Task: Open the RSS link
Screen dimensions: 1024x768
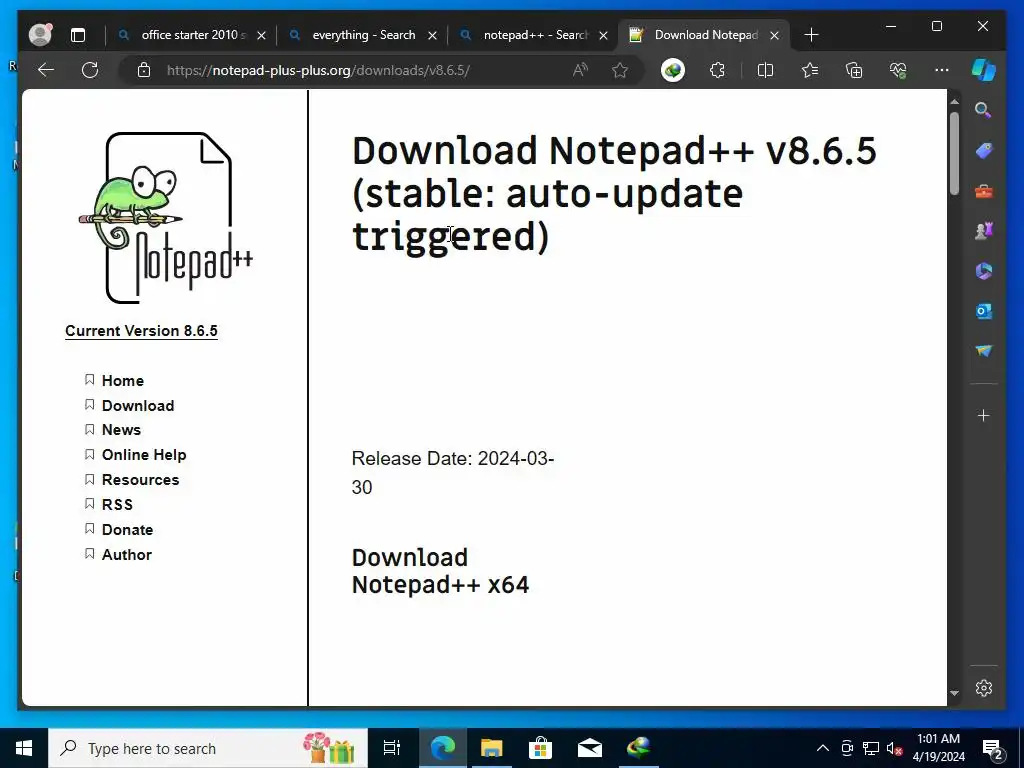Action: [x=117, y=505]
